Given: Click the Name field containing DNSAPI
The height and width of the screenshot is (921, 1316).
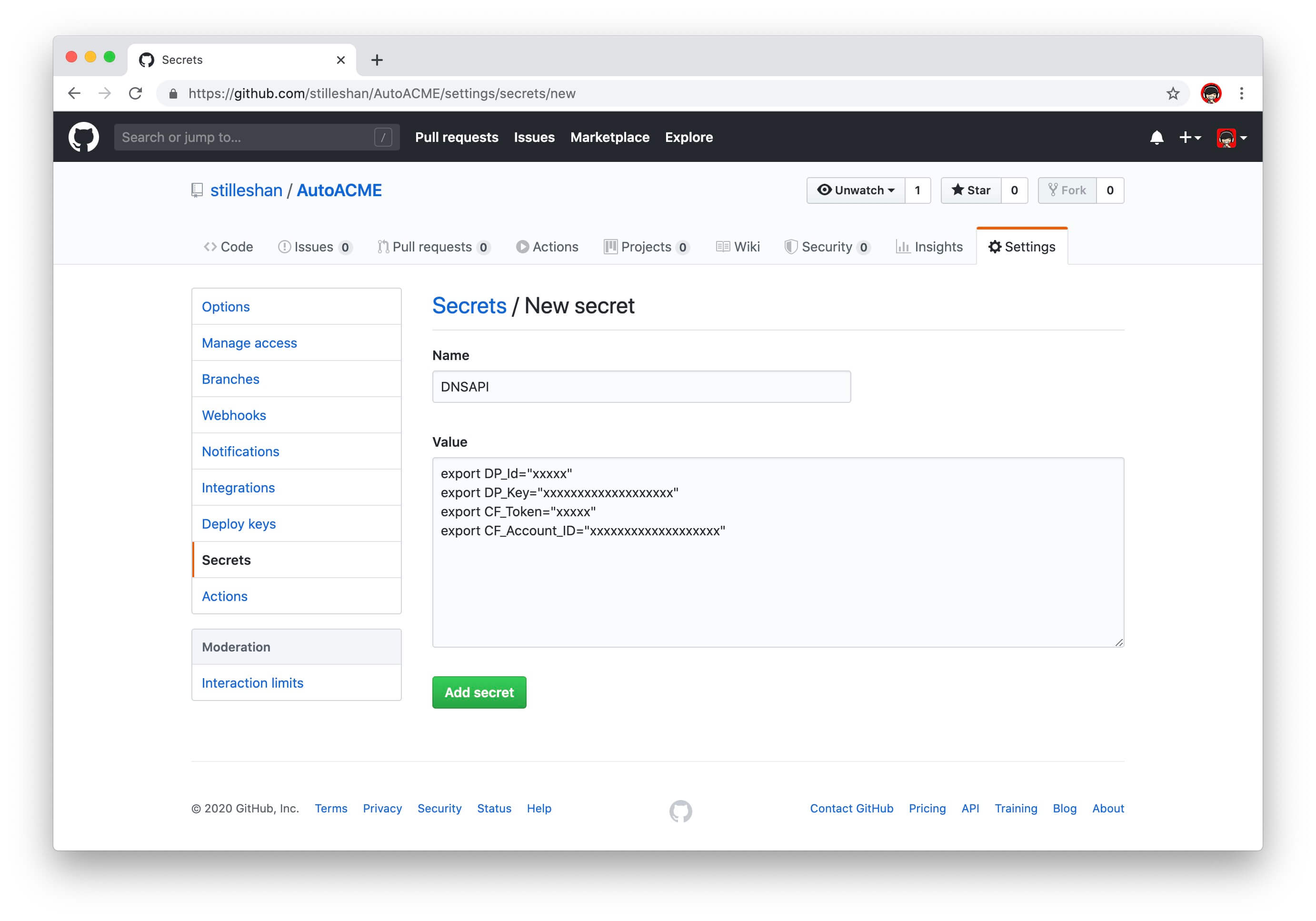Looking at the screenshot, I should (641, 387).
